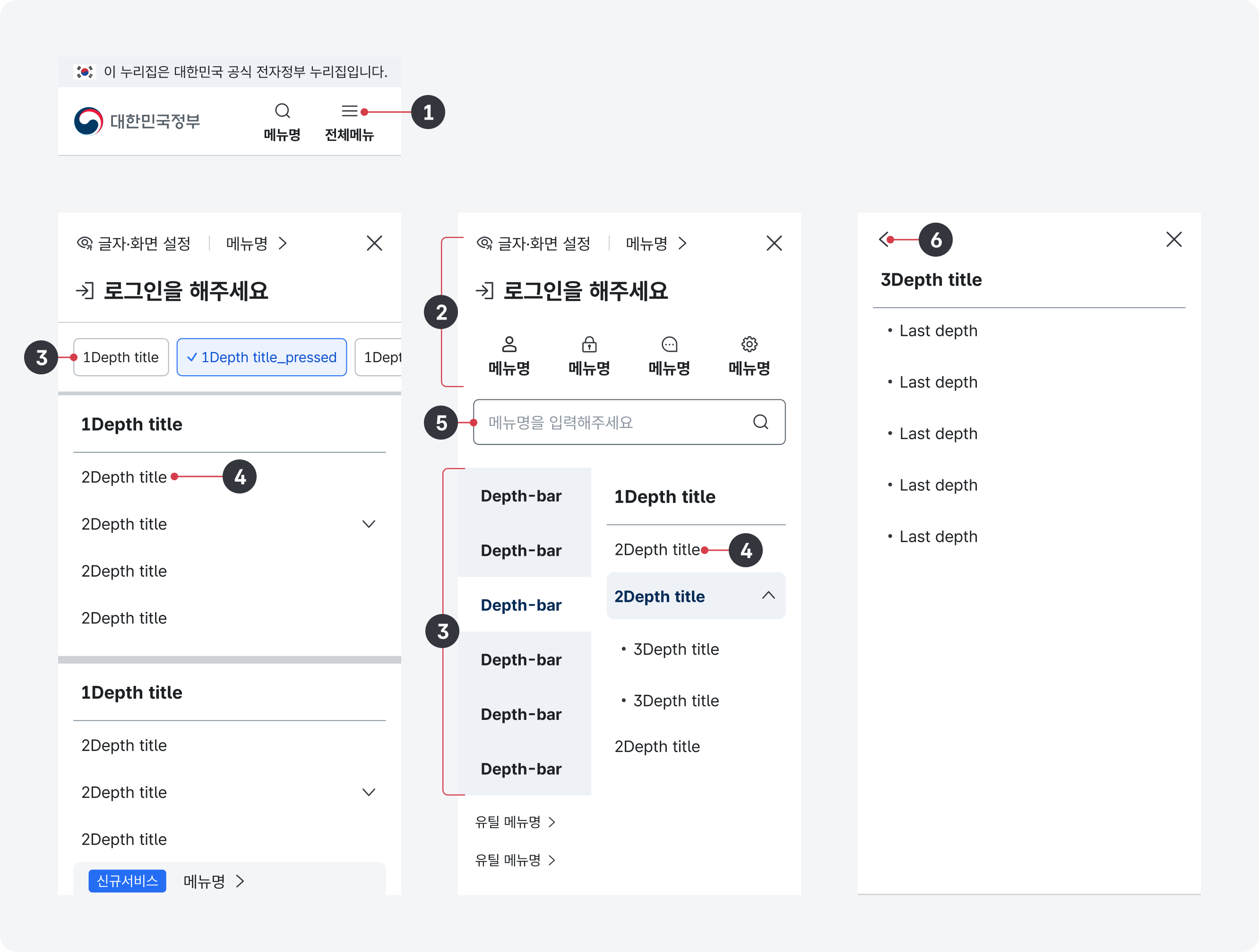Click the chevron after 메뉴명 in middle panel top

pyautogui.click(x=682, y=244)
